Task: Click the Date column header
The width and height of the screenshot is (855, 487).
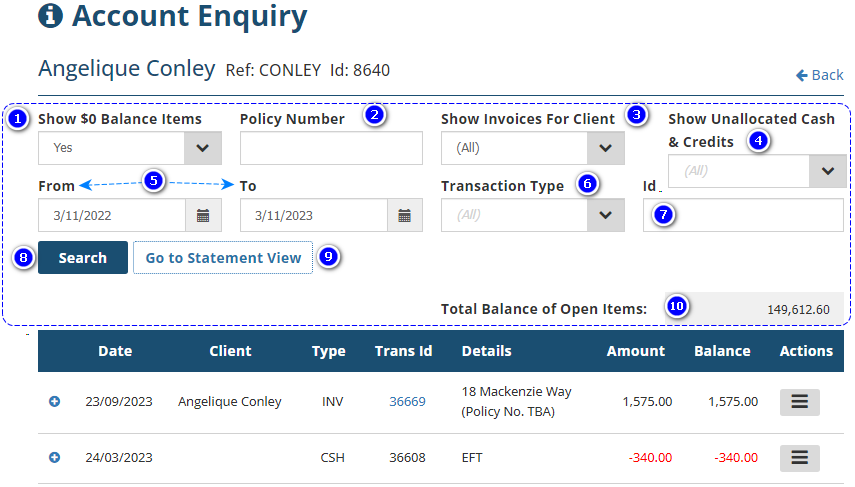Action: [115, 351]
